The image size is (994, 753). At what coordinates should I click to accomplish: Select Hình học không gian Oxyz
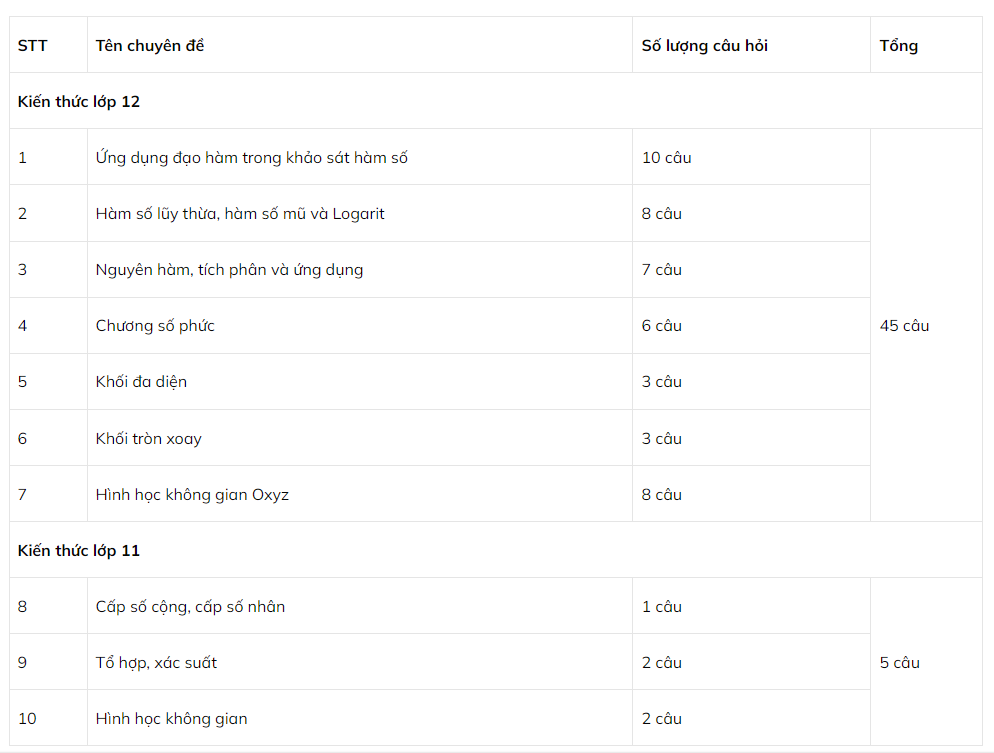click(x=192, y=495)
